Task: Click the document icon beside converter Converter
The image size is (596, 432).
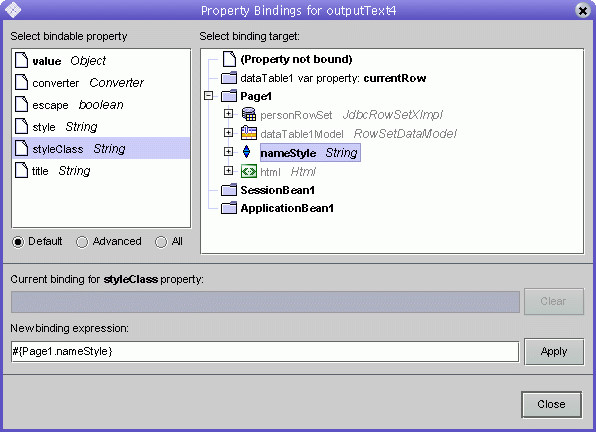Action: point(21,82)
